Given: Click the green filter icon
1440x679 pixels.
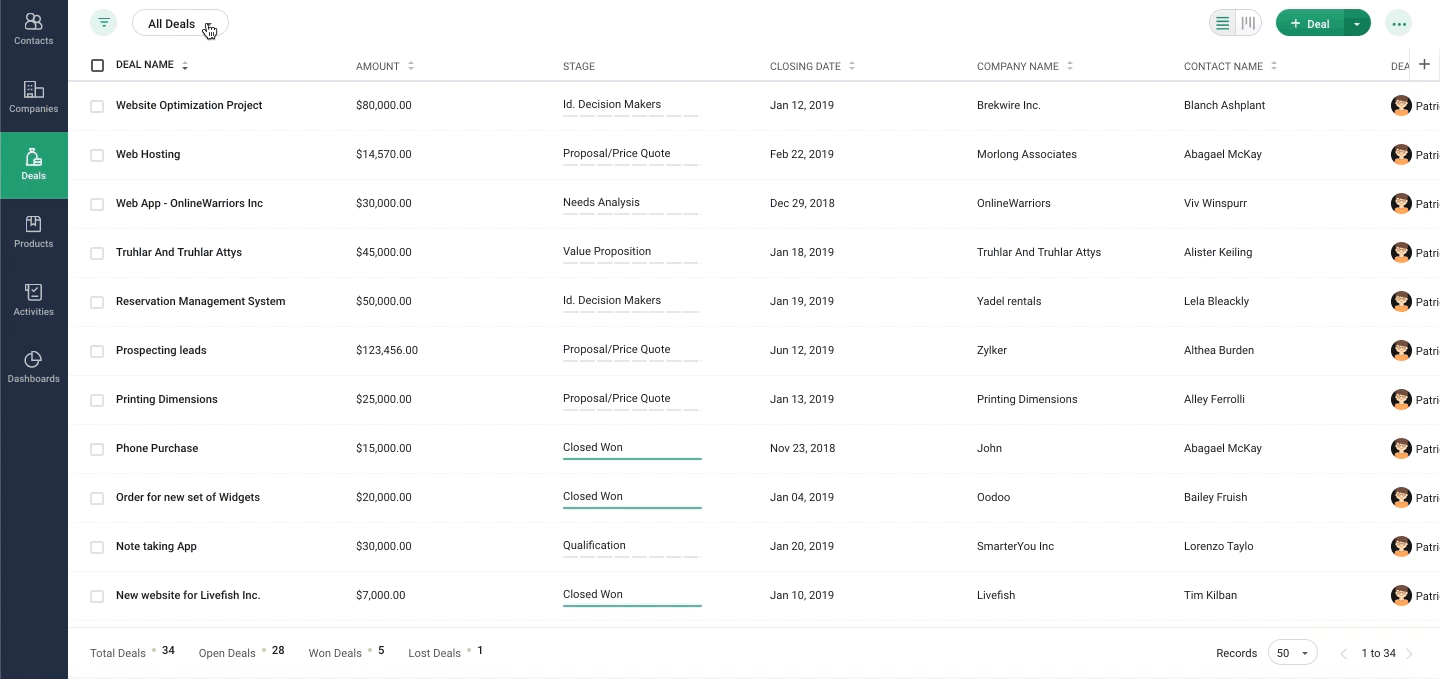Looking at the screenshot, I should click(103, 23).
